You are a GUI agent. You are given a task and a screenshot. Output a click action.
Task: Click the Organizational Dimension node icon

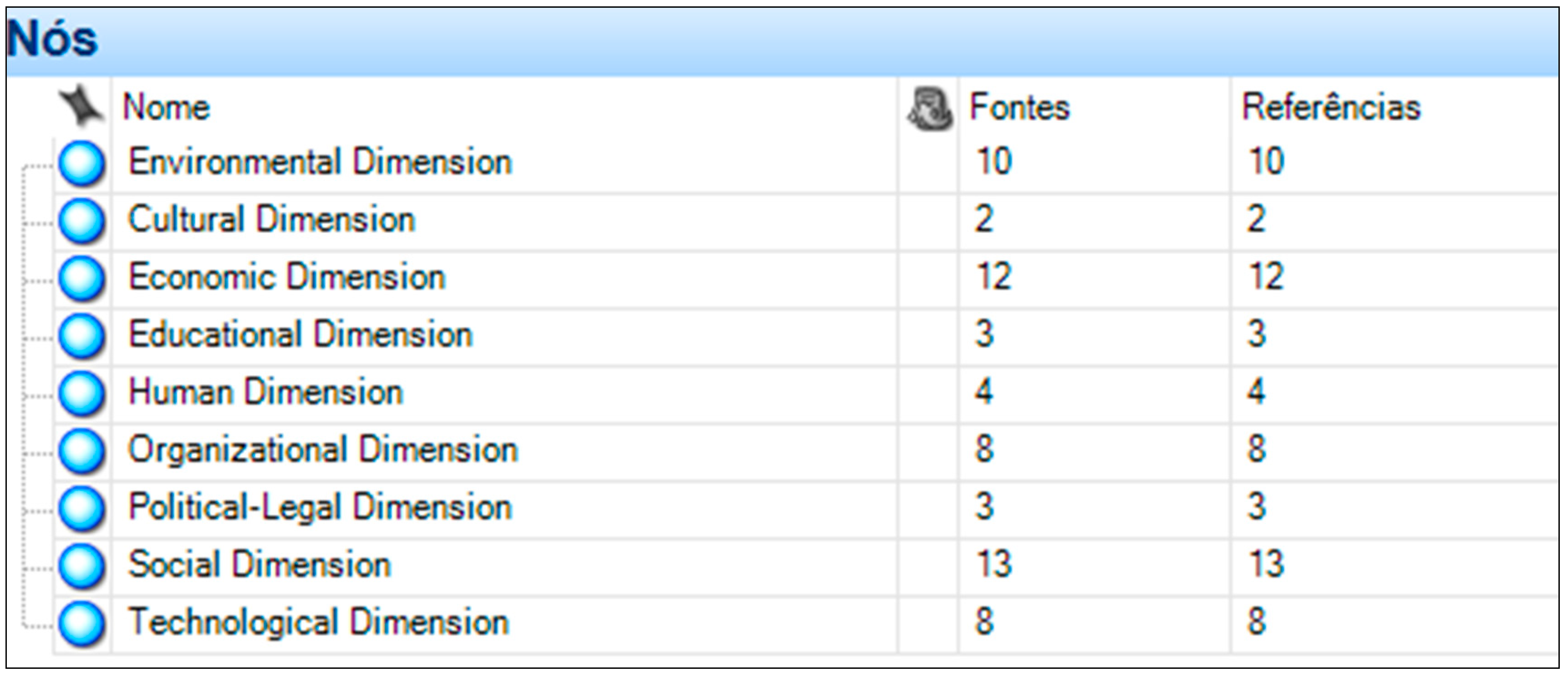point(81,450)
